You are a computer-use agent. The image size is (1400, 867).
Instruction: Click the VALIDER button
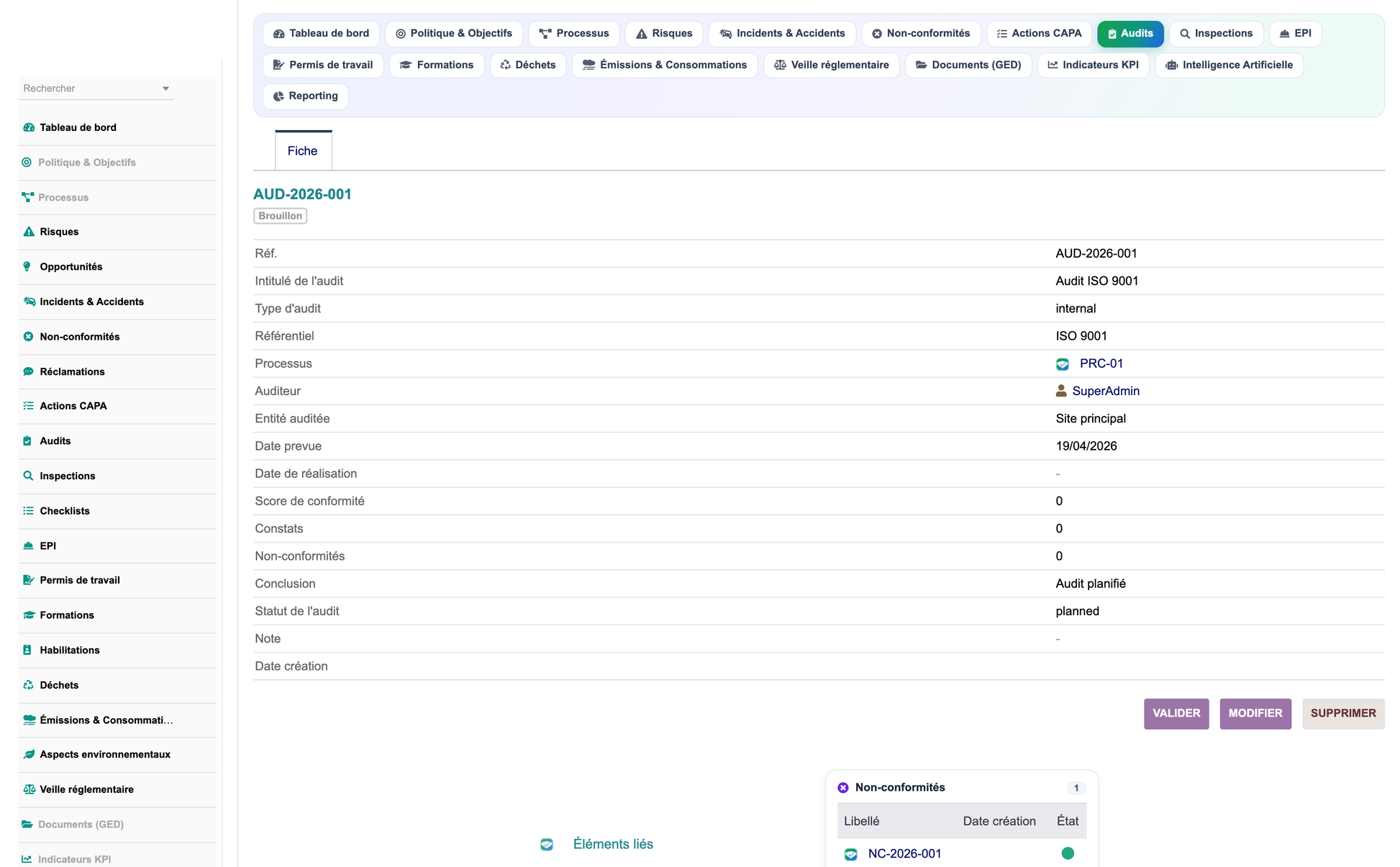(1176, 714)
